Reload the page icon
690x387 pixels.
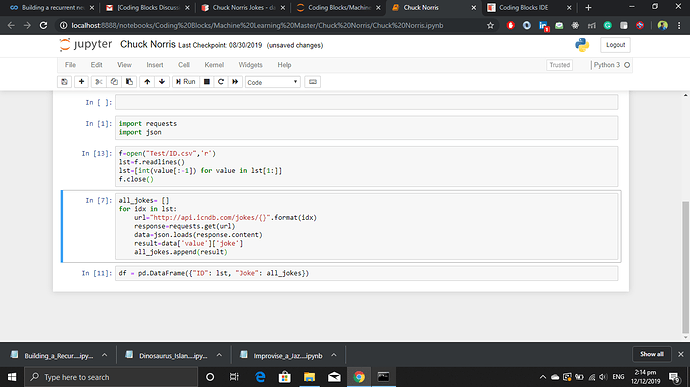(x=43, y=26)
